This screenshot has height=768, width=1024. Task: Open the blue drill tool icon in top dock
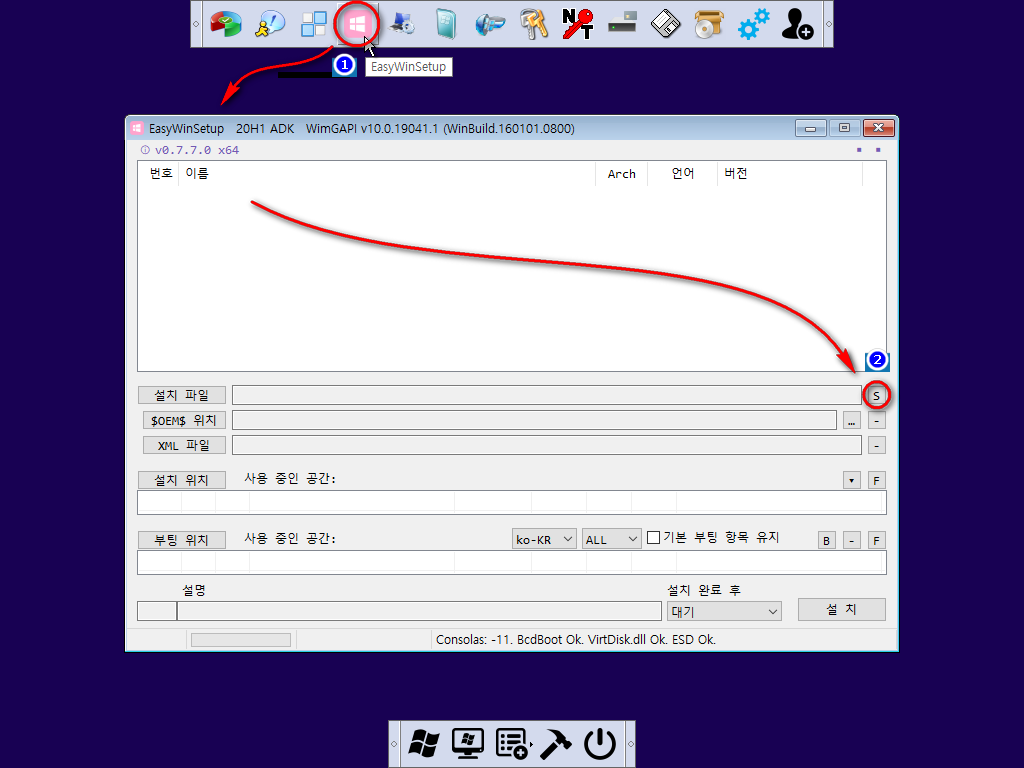(490, 24)
